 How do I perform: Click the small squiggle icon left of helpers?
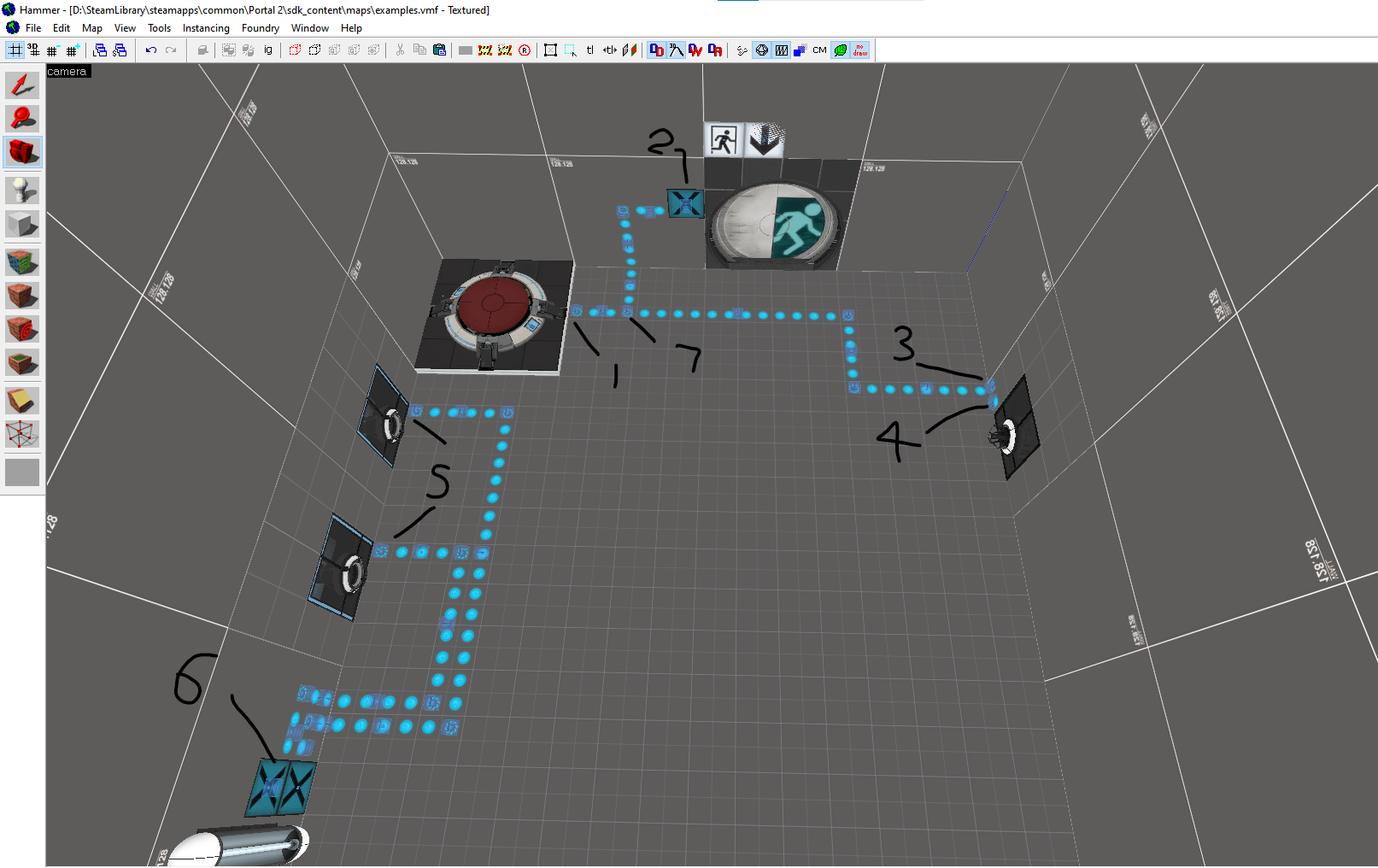coord(742,50)
